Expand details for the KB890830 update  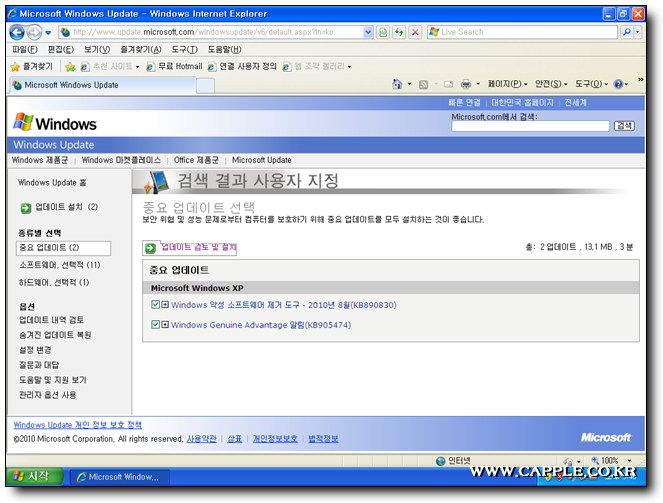pyautogui.click(x=165, y=304)
